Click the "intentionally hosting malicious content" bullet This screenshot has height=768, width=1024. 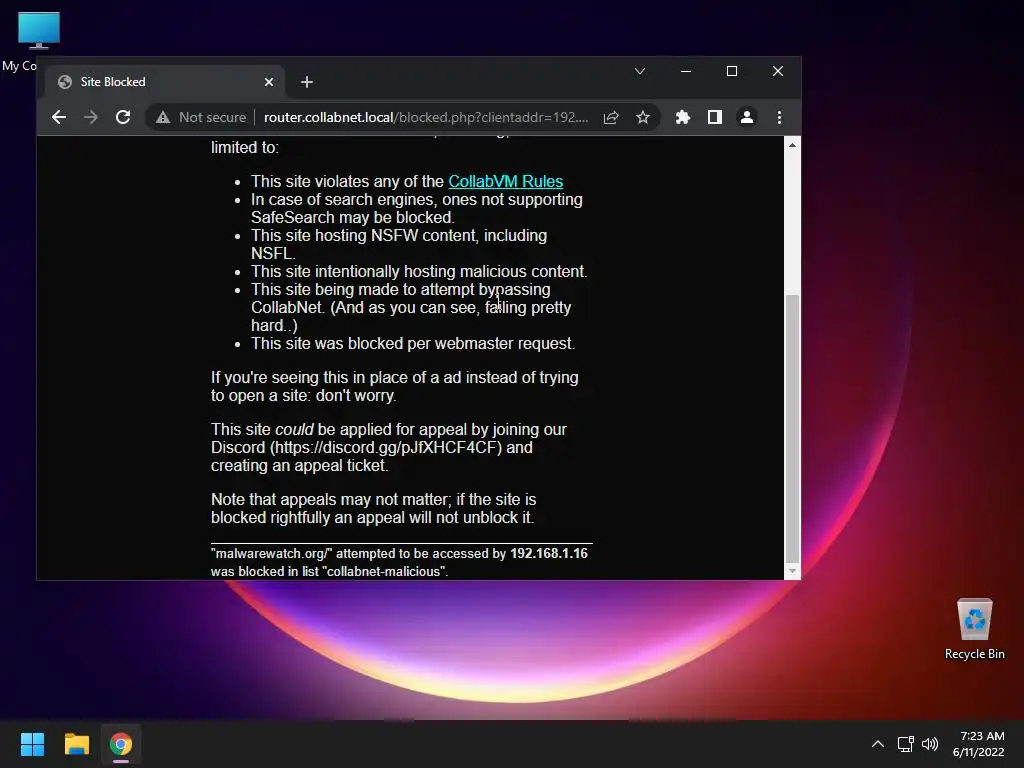(419, 272)
